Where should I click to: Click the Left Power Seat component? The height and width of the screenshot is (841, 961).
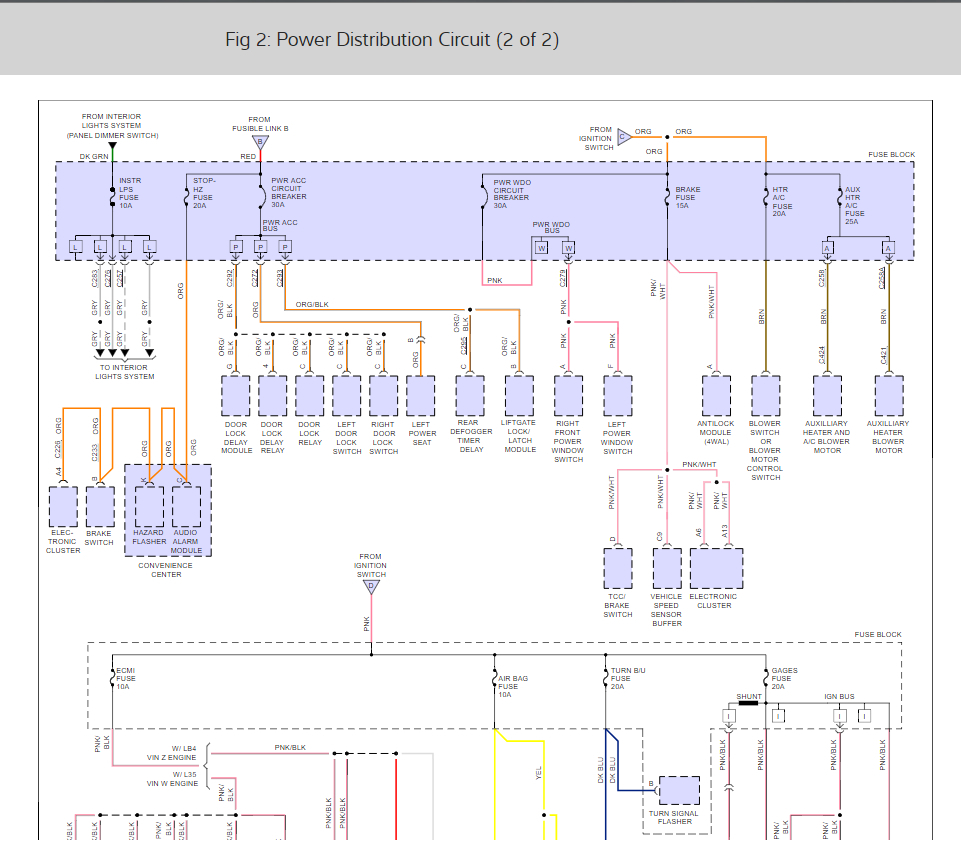[422, 396]
